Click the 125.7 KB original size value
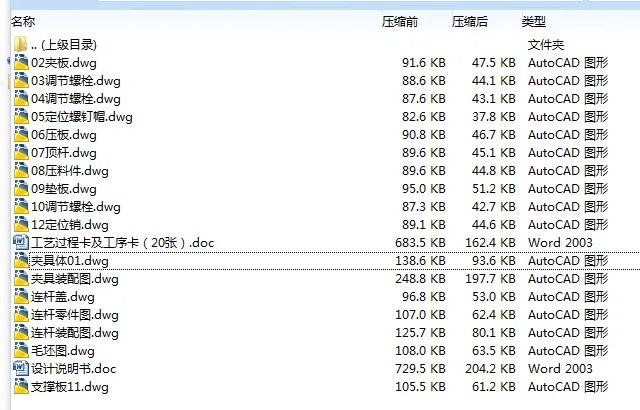Image resolution: width=640 pixels, height=410 pixels. (420, 332)
